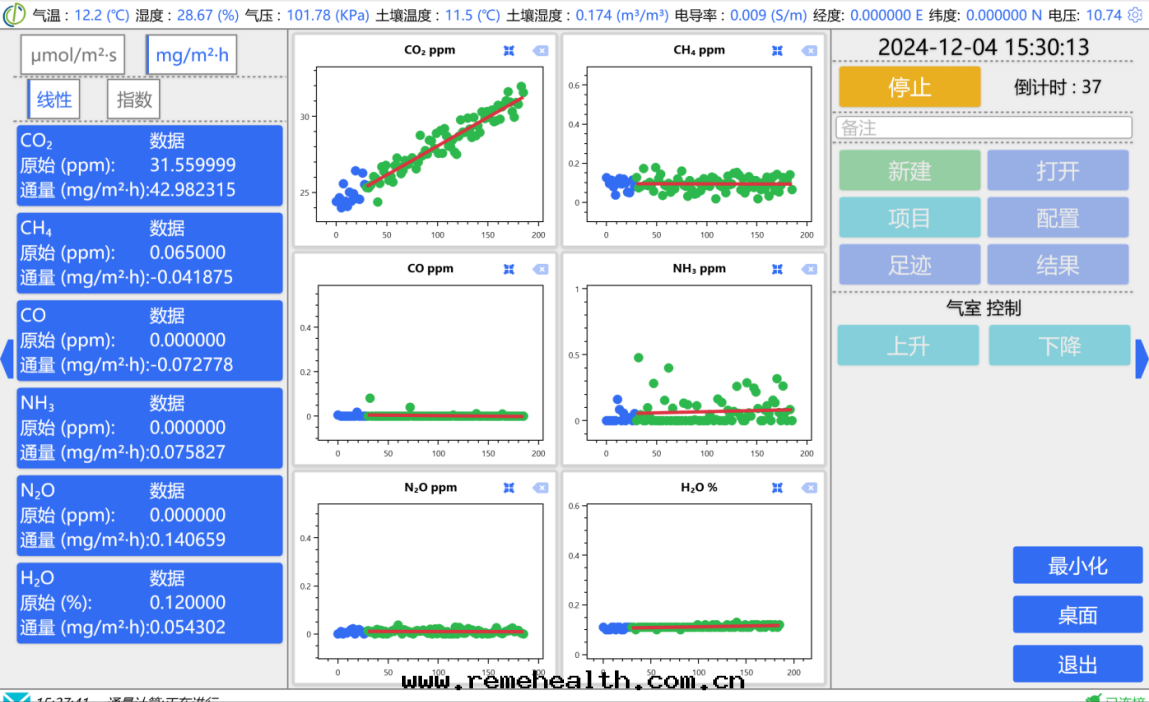
Task: Switch flux unit to mg/m²·h
Action: pos(192,56)
